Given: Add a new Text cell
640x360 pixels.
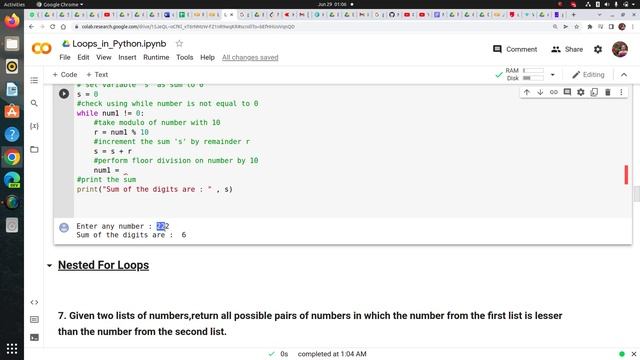Looking at the screenshot, I should click(x=97, y=75).
